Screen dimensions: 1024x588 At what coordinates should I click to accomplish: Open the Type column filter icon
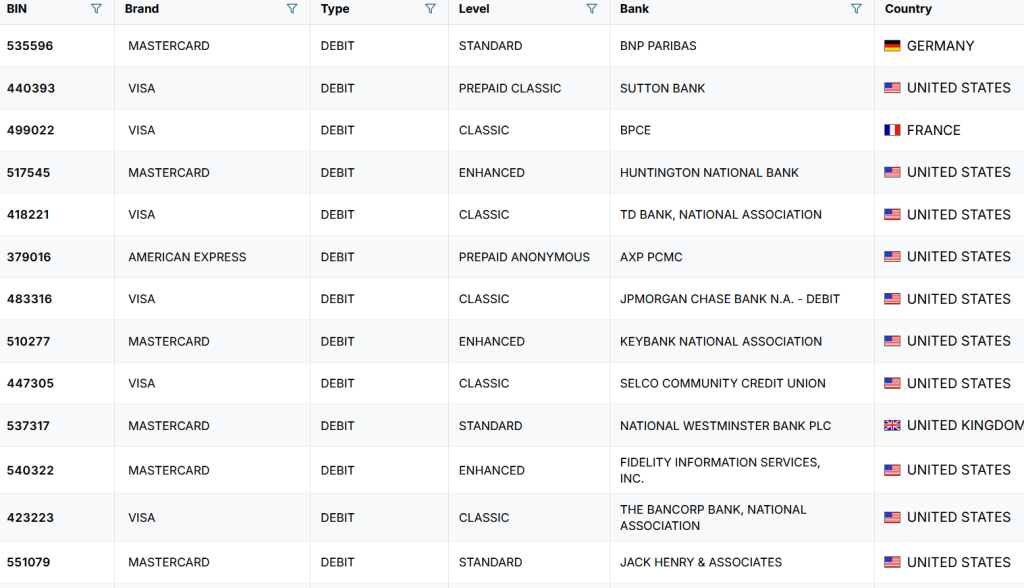(430, 8)
